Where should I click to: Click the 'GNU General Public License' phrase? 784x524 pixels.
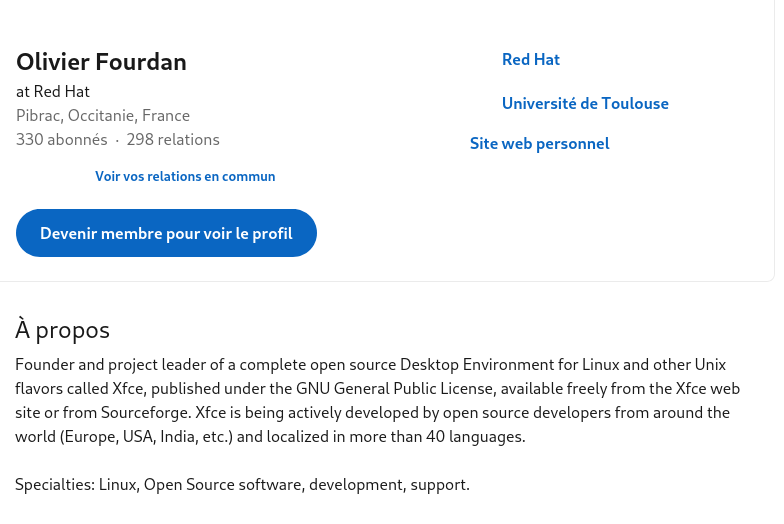(x=394, y=388)
